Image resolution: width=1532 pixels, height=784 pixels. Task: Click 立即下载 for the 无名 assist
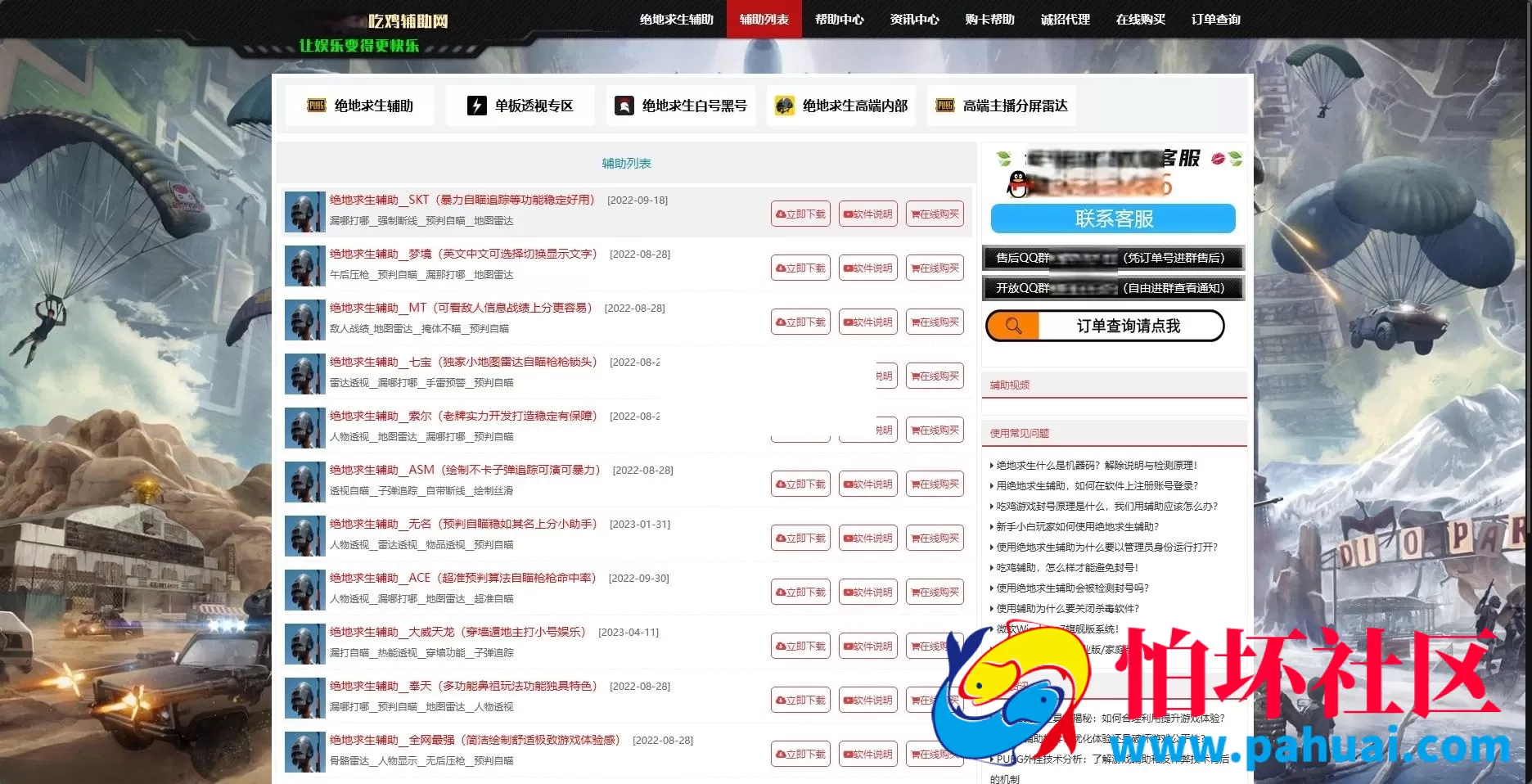[x=800, y=538]
